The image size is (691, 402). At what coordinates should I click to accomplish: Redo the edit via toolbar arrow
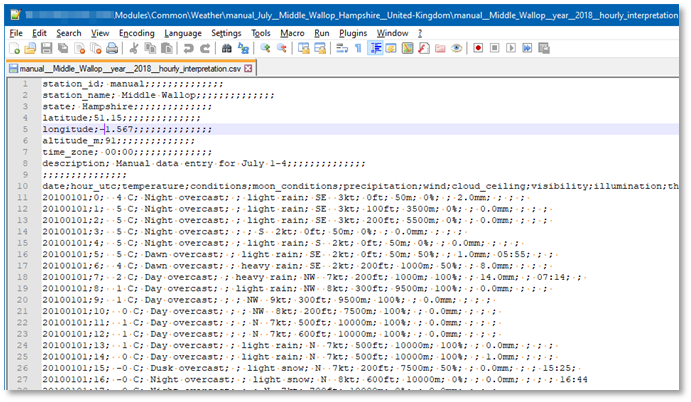[x=204, y=48]
